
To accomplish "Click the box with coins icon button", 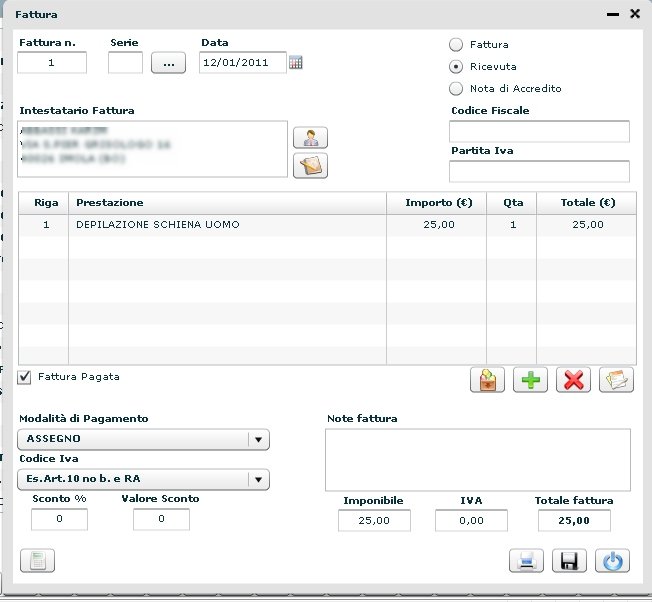I will (x=487, y=380).
